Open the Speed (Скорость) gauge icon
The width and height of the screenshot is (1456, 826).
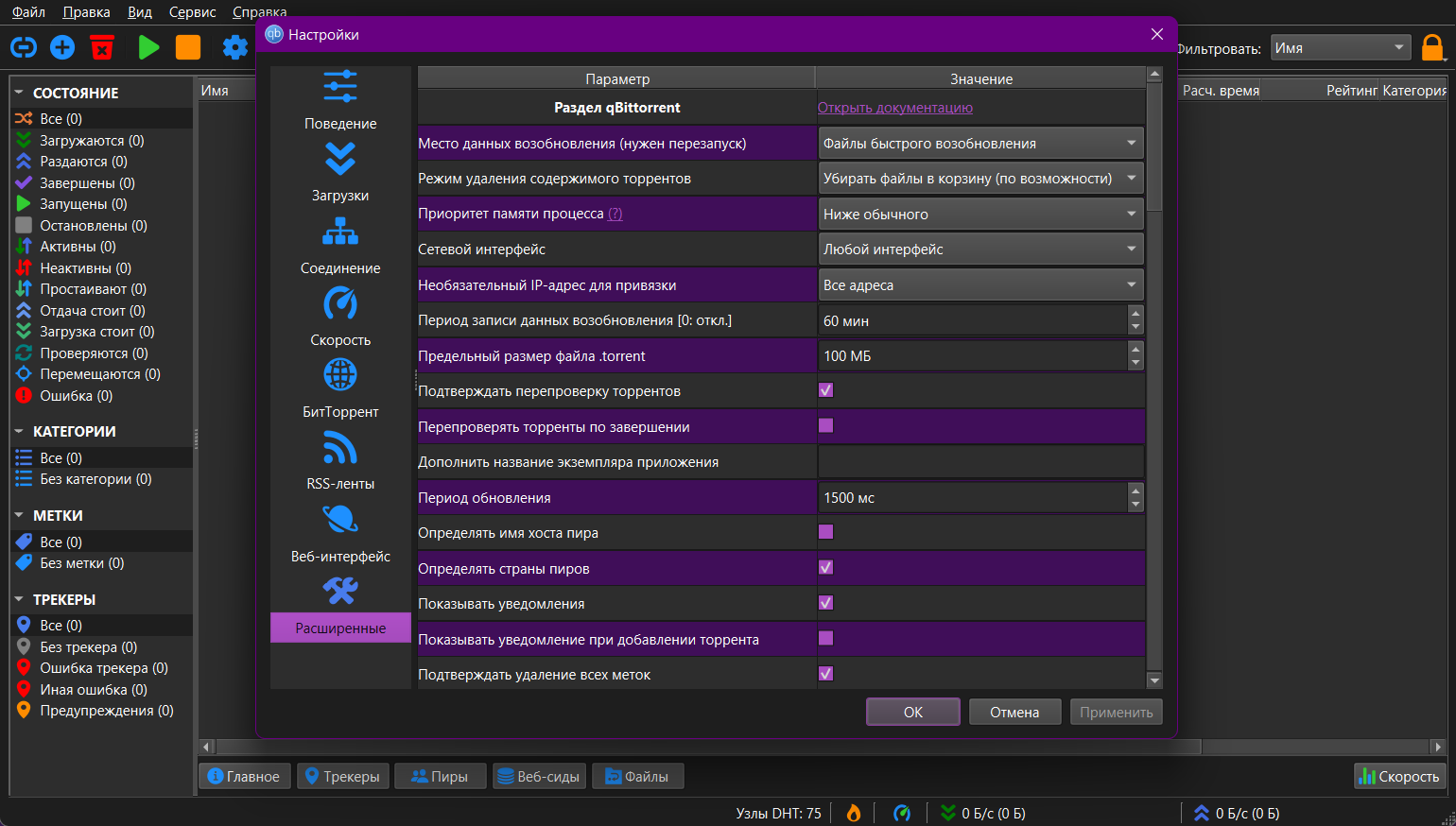click(x=340, y=303)
